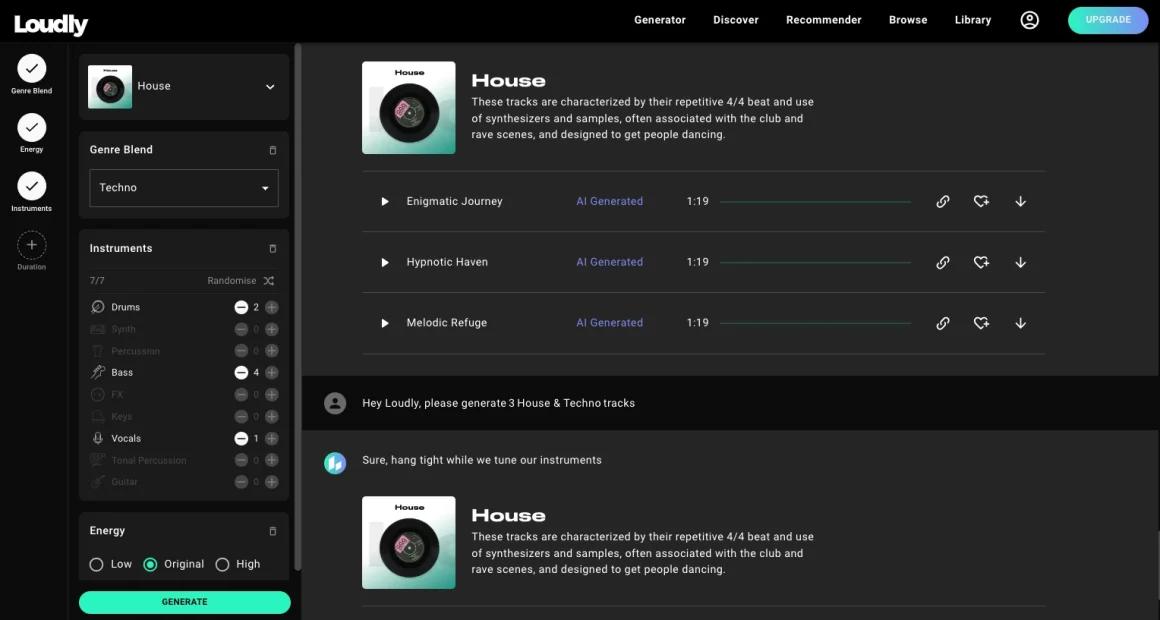Download the Enigmatic Journey track
1160x620 pixels.
click(1020, 201)
